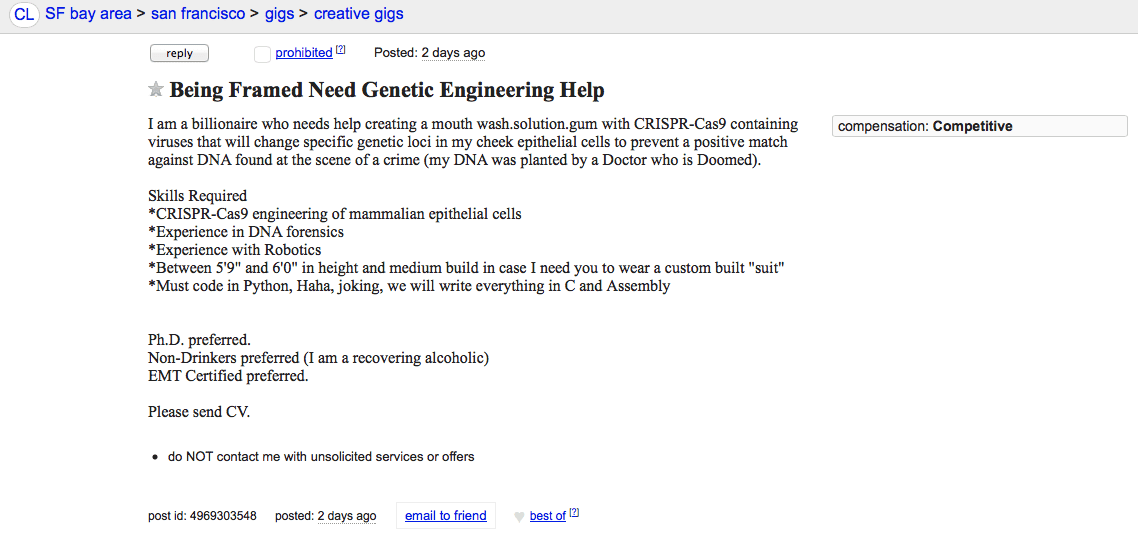This screenshot has height=541, width=1138.
Task: Click the email to friend link
Action: point(445,516)
